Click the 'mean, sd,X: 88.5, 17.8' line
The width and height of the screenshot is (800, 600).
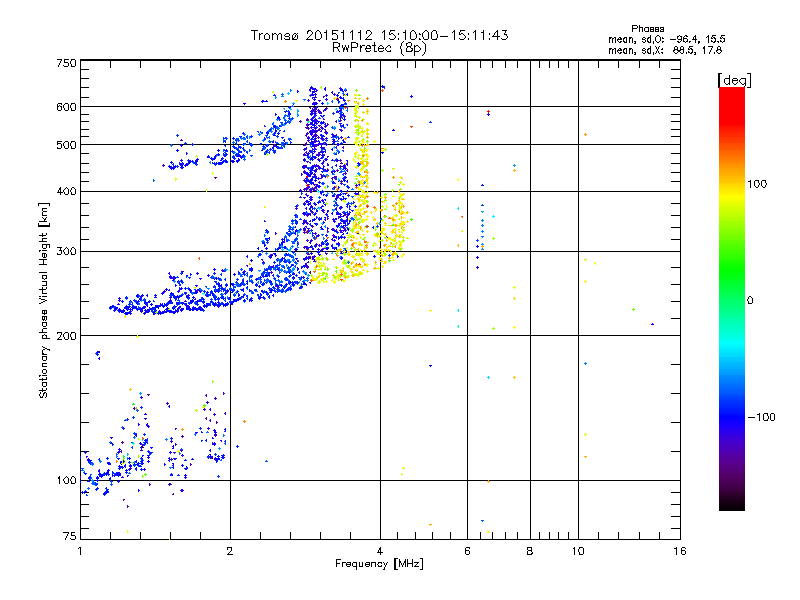(665, 50)
